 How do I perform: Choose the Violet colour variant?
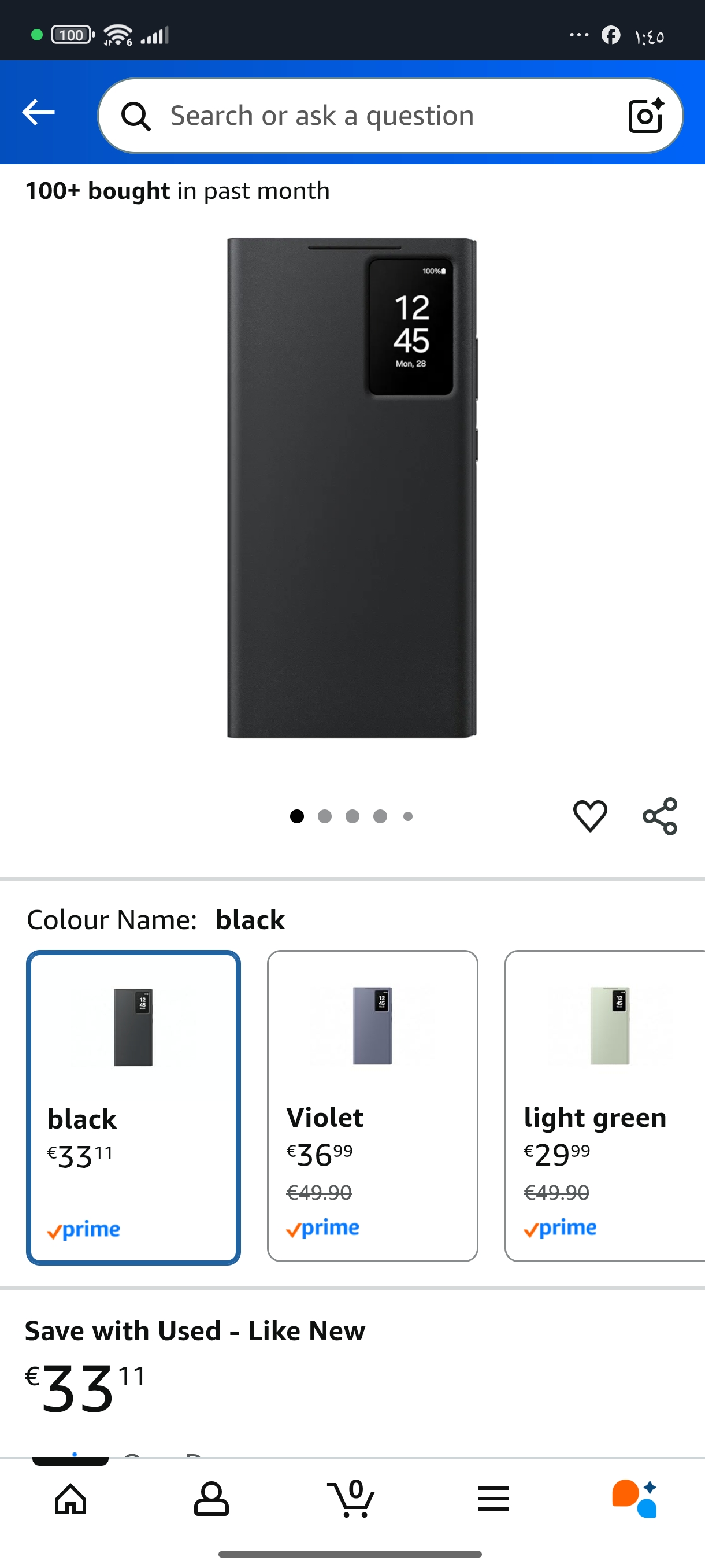372,1105
